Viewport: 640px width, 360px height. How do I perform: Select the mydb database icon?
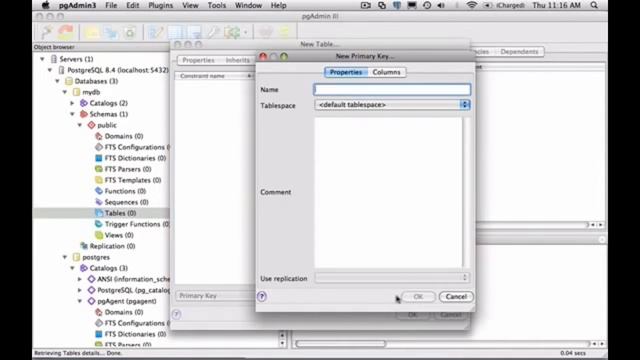(76, 92)
